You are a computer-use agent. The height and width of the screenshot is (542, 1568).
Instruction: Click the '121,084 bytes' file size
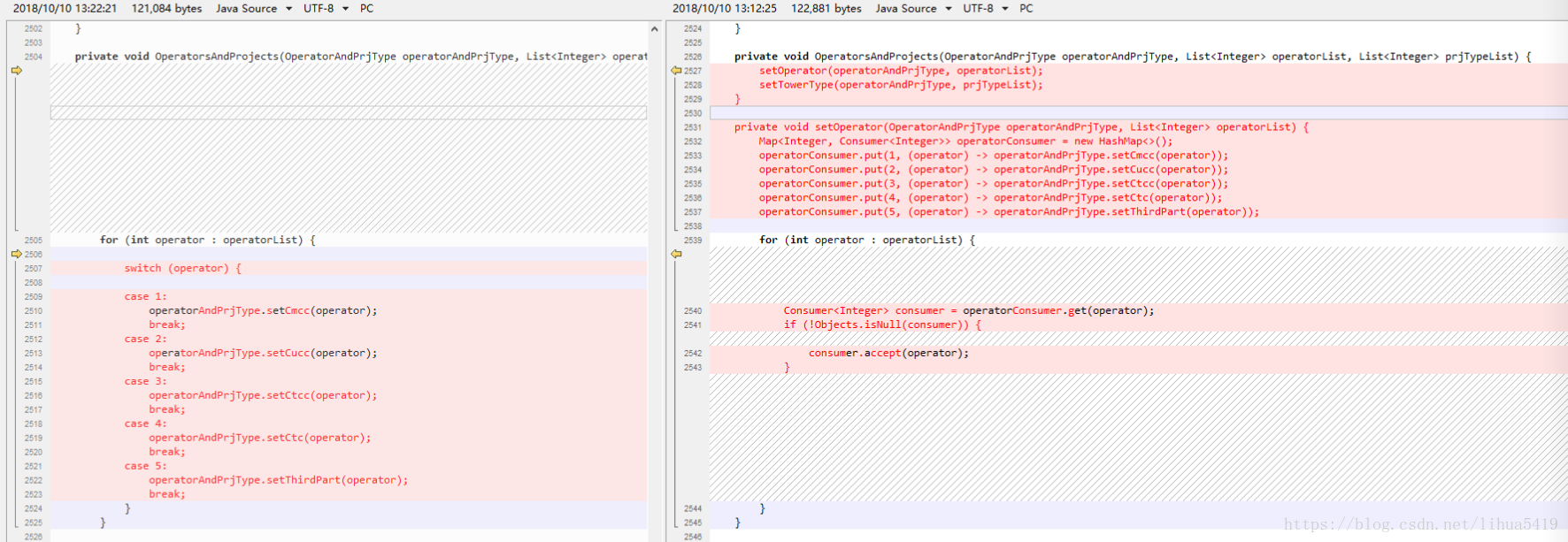[166, 8]
